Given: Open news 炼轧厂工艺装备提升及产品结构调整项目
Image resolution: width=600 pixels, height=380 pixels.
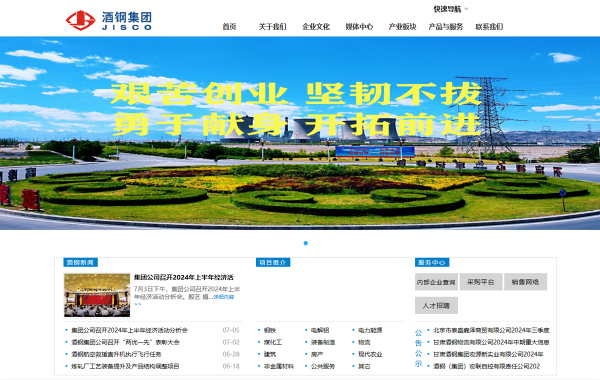Looking at the screenshot, I should [x=125, y=366].
